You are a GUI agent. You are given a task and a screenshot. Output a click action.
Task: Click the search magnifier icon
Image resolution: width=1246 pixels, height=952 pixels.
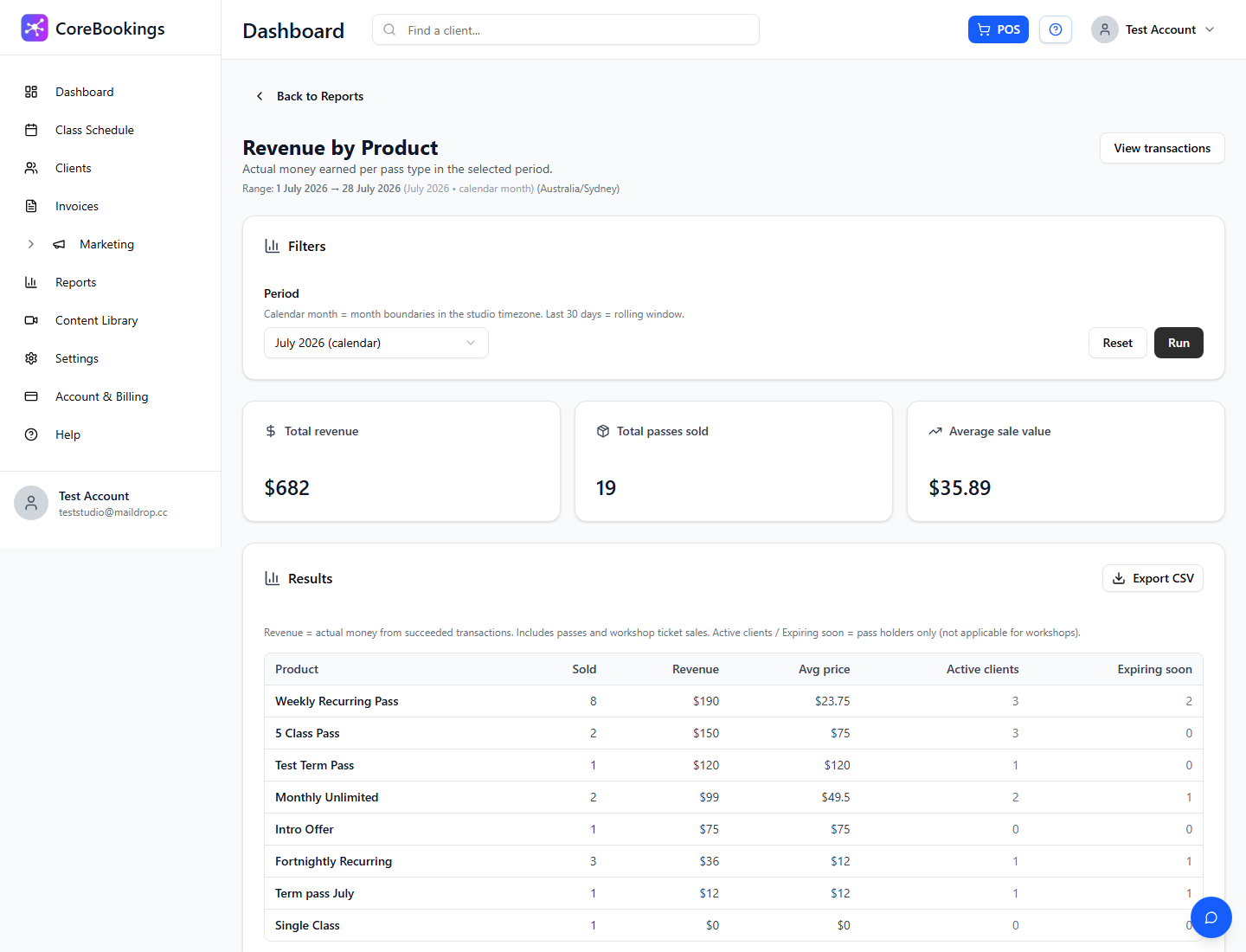pos(389,29)
